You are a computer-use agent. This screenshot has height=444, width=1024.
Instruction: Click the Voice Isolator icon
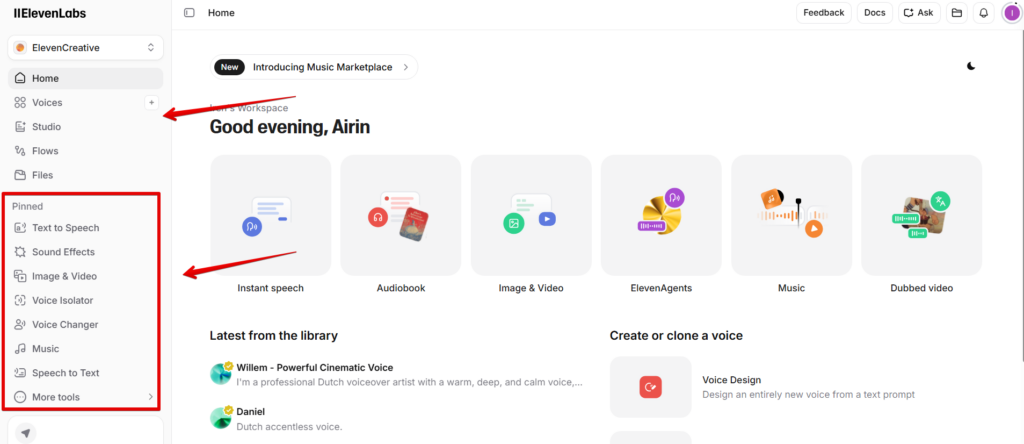click(20, 300)
